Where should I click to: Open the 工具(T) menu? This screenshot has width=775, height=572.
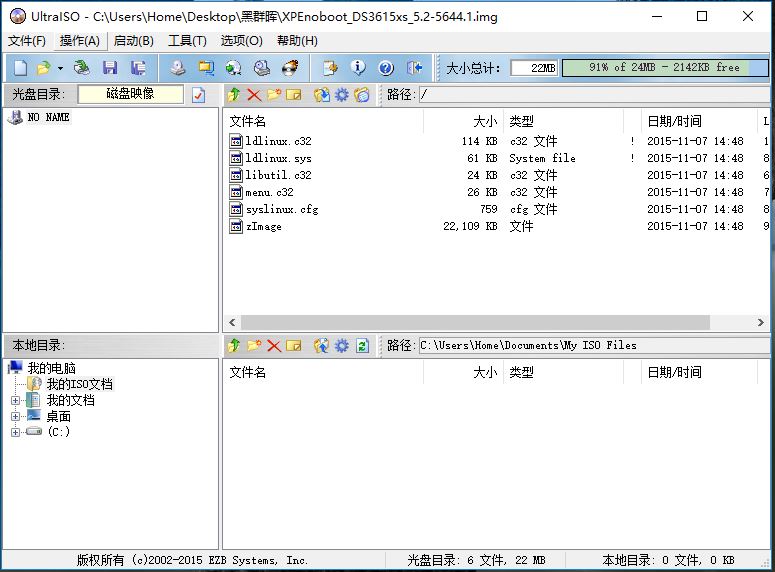[x=187, y=41]
